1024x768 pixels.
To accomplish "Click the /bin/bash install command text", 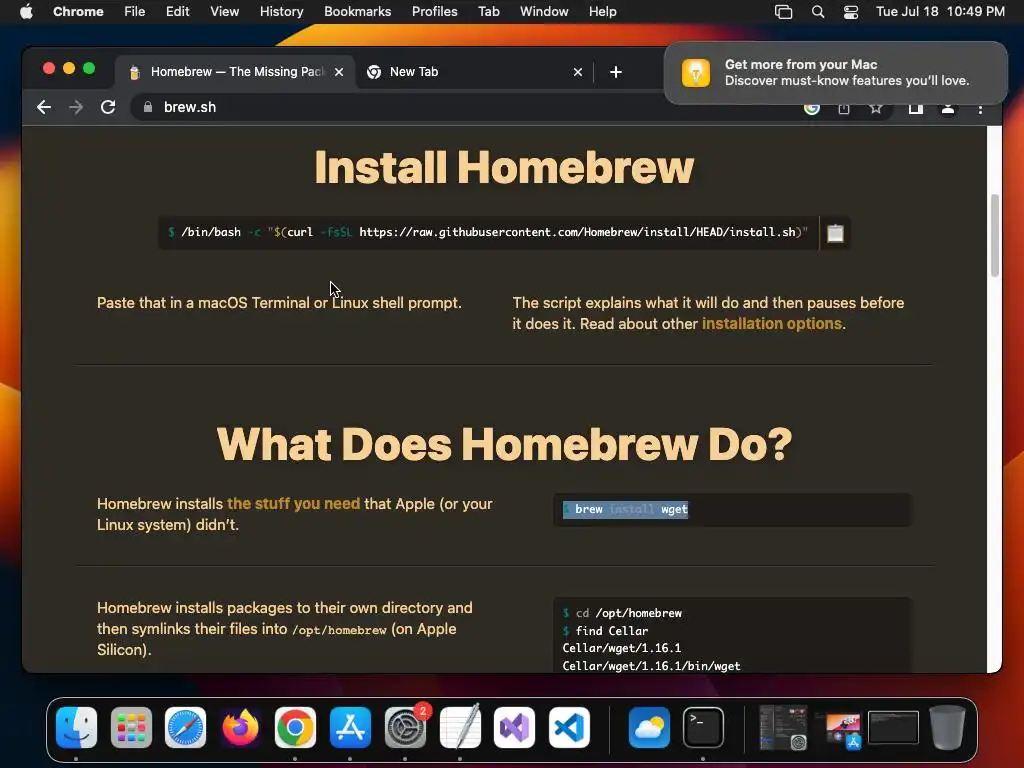I will pos(488,232).
